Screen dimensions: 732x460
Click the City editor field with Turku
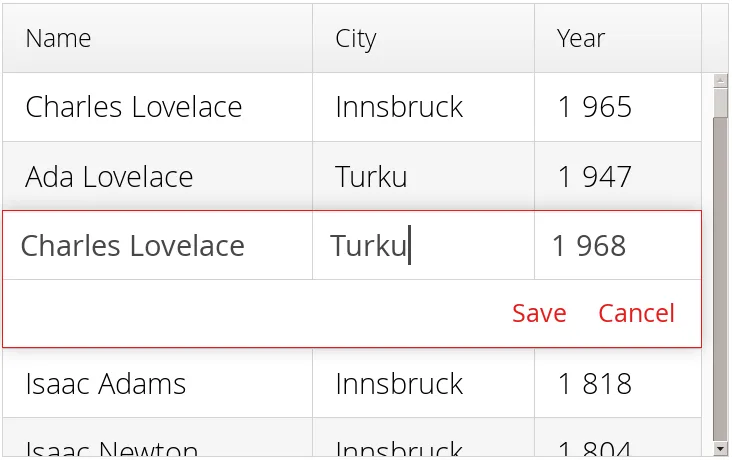pyautogui.click(x=423, y=246)
